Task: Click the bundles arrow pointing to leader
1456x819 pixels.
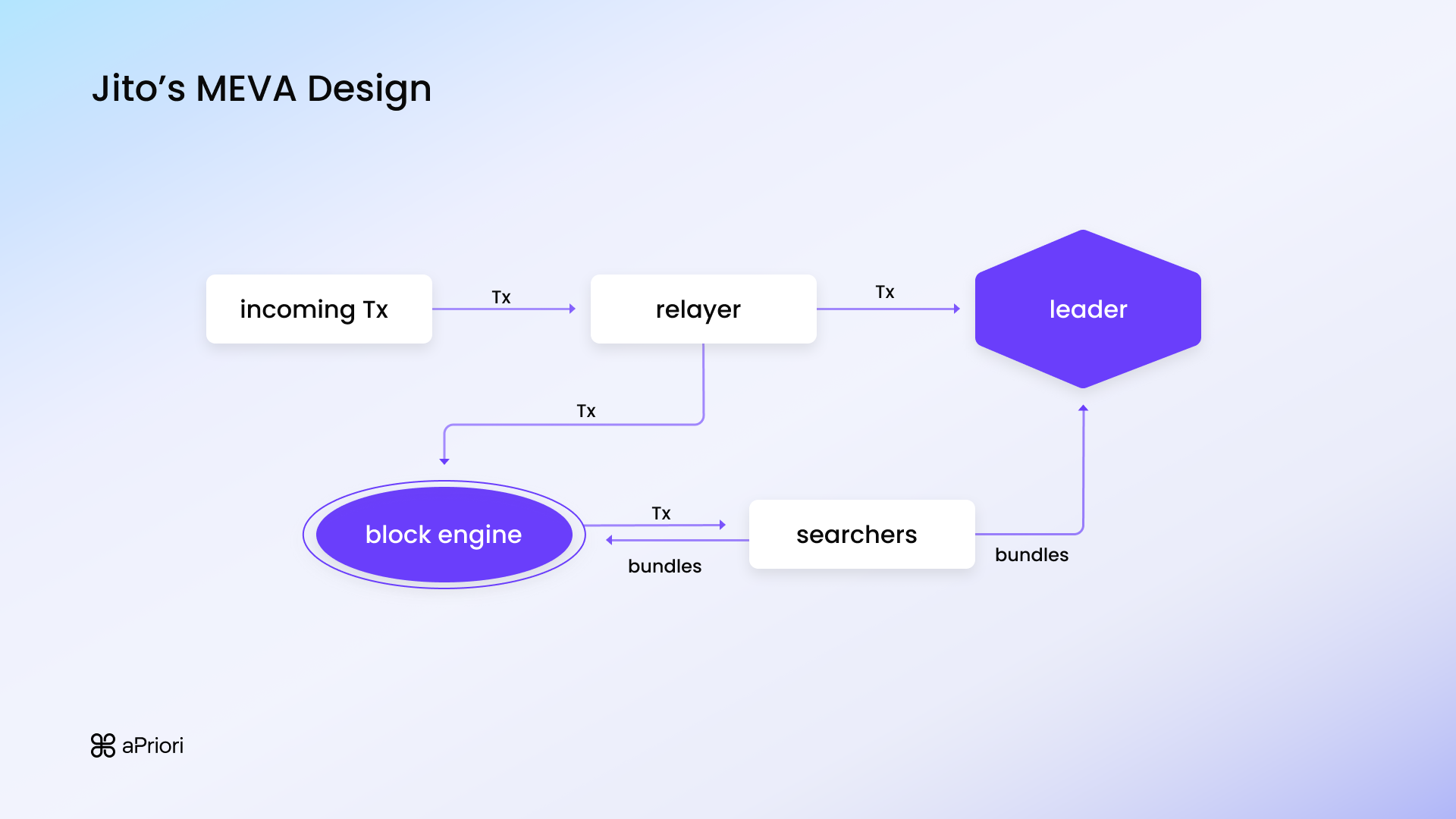Action: [1084, 470]
